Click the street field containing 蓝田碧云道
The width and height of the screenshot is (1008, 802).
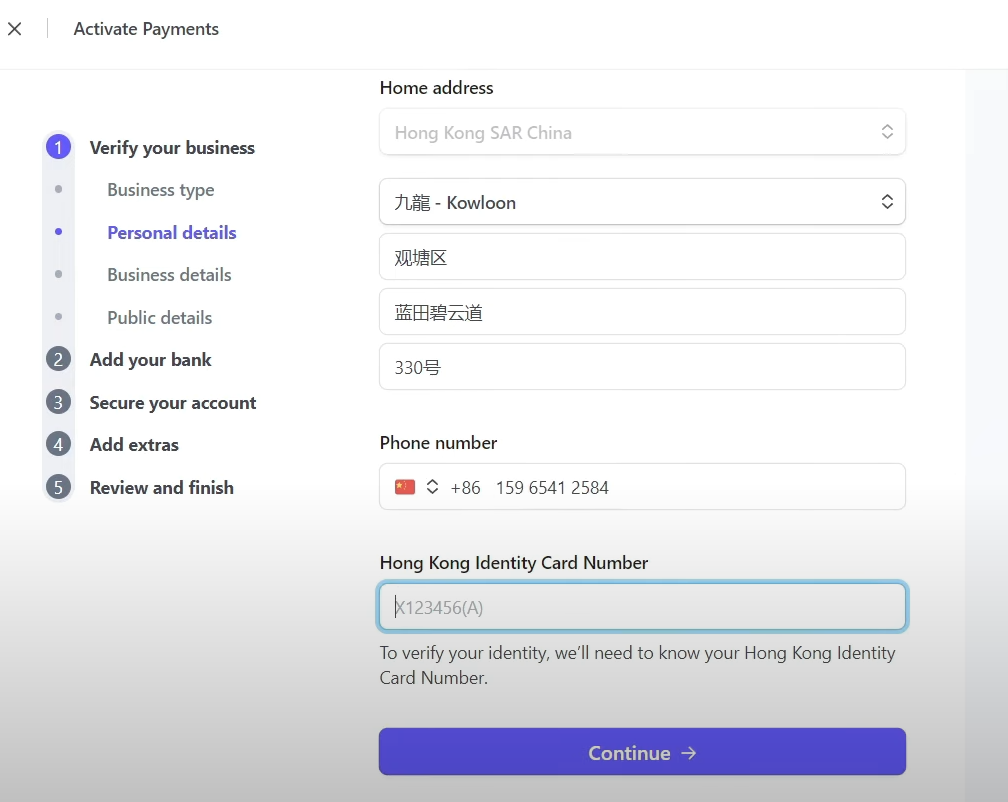(642, 311)
